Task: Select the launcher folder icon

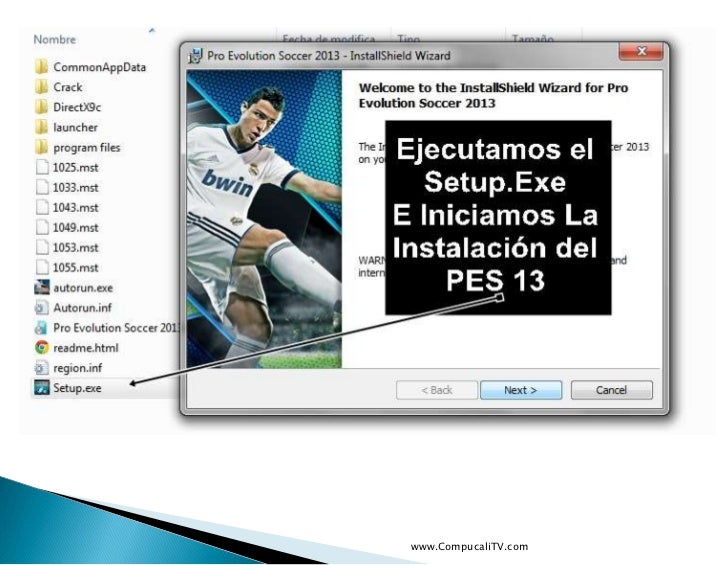Action: [41, 127]
